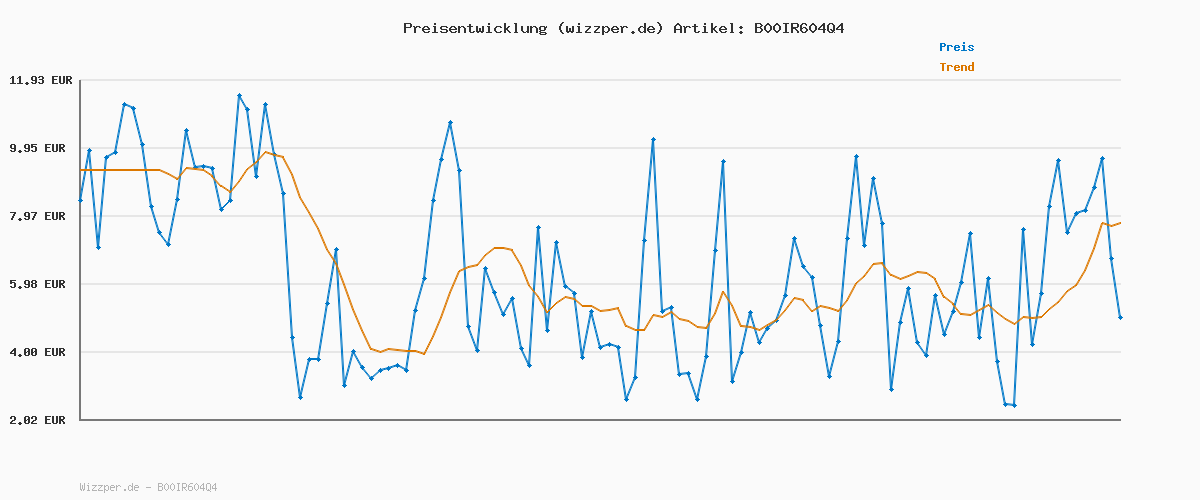
Task: Click the word 'Artikel:' in the chart title
Action: pyautogui.click(x=705, y=28)
